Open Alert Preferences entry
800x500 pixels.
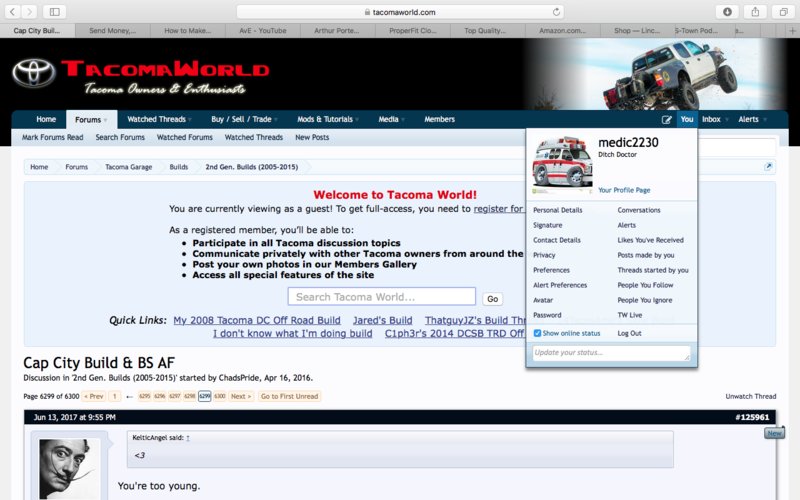pyautogui.click(x=560, y=285)
